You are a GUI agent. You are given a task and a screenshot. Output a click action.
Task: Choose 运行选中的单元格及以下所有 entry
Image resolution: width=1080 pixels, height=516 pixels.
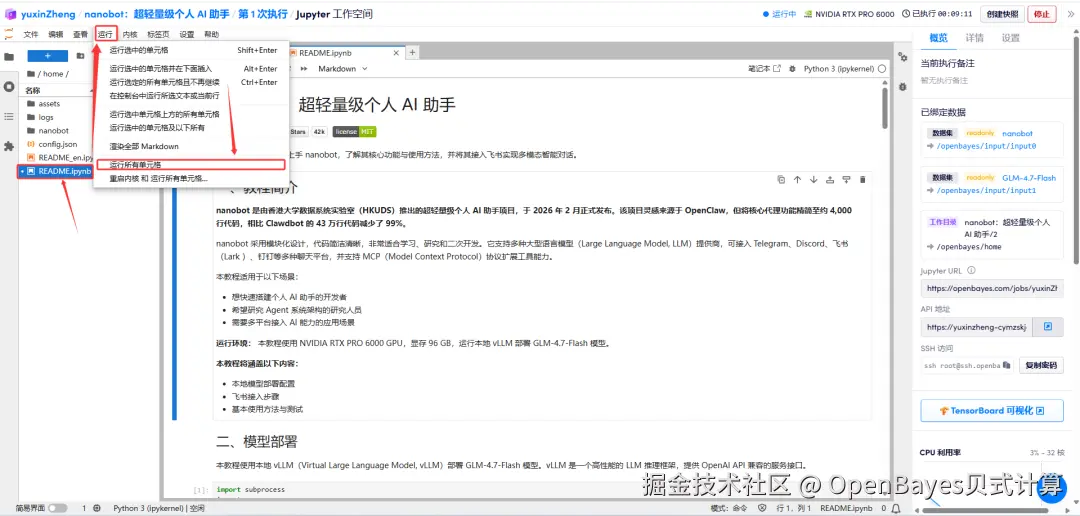pyautogui.click(x=190, y=127)
